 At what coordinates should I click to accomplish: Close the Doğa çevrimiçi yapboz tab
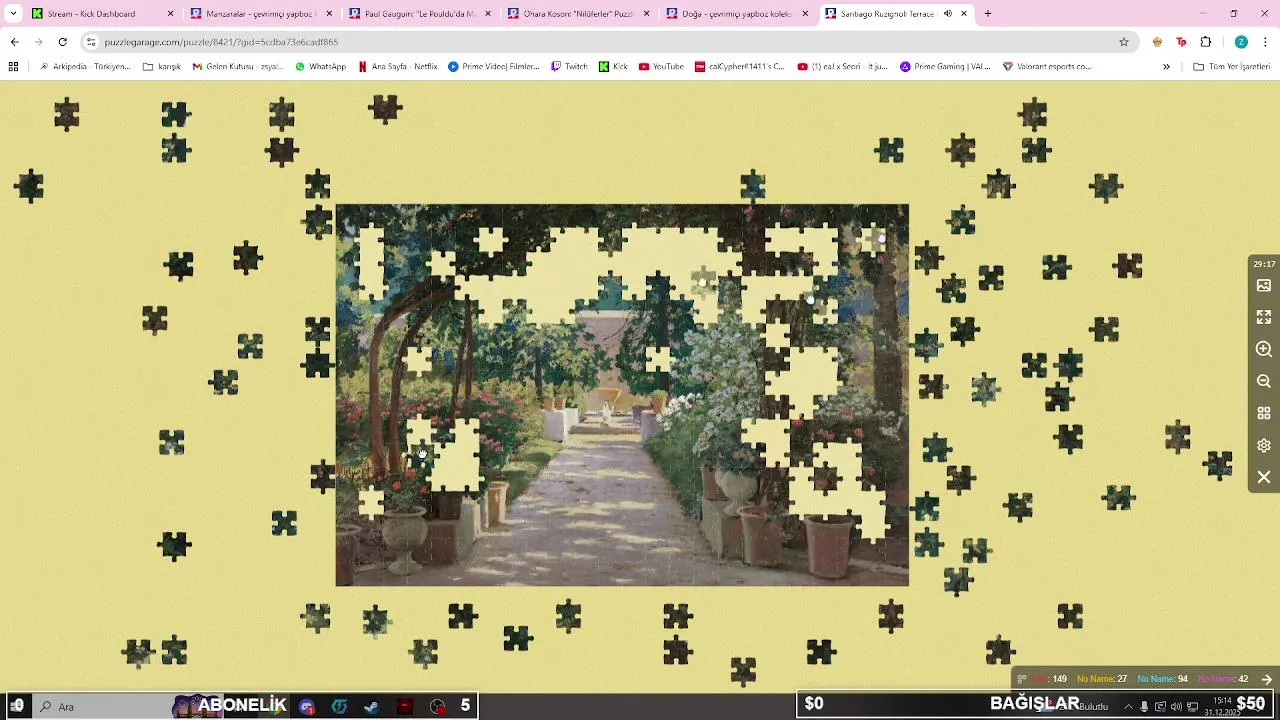coord(805,14)
